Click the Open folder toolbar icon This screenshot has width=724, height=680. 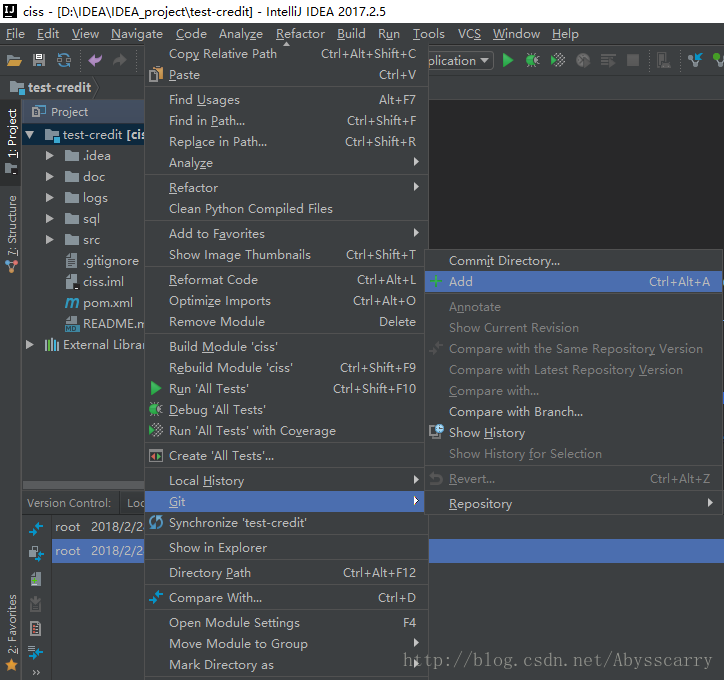click(x=14, y=60)
